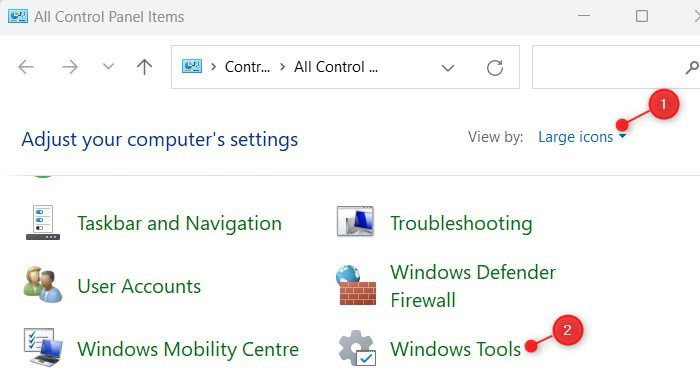Click the Windows Defender Firewall brick icon

click(x=356, y=286)
